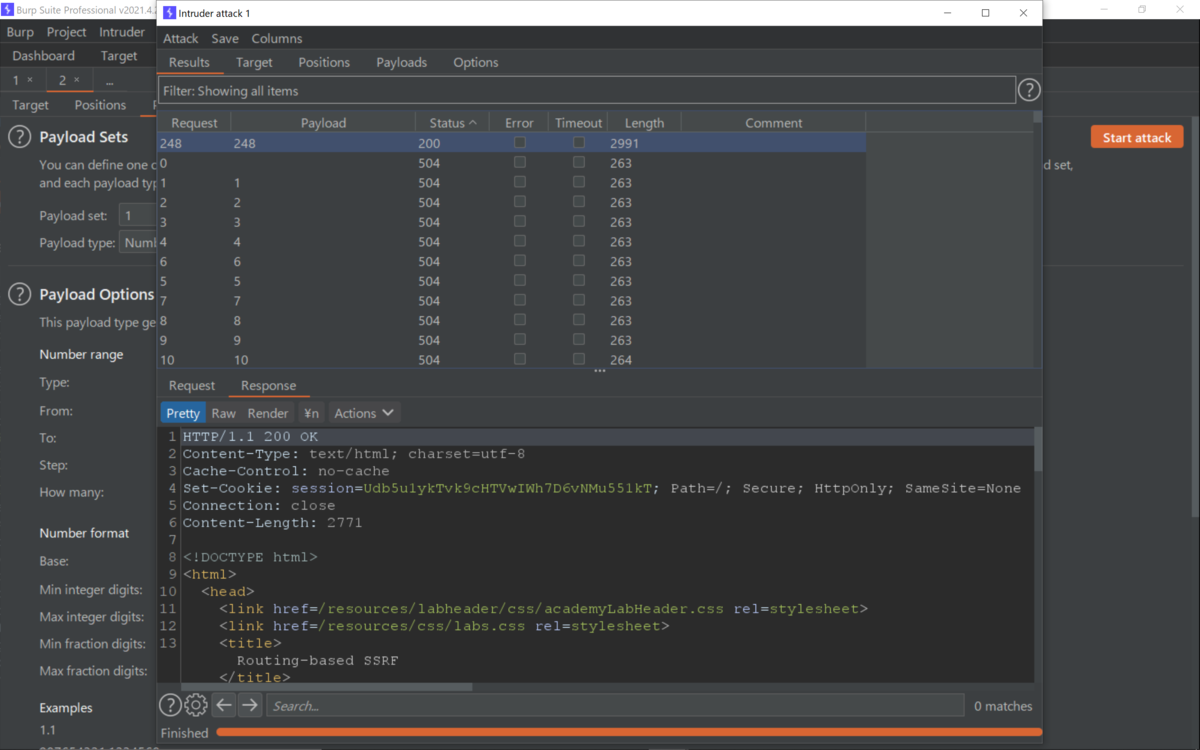
Task: Open Intruder menu in main Burp window
Action: tap(122, 32)
